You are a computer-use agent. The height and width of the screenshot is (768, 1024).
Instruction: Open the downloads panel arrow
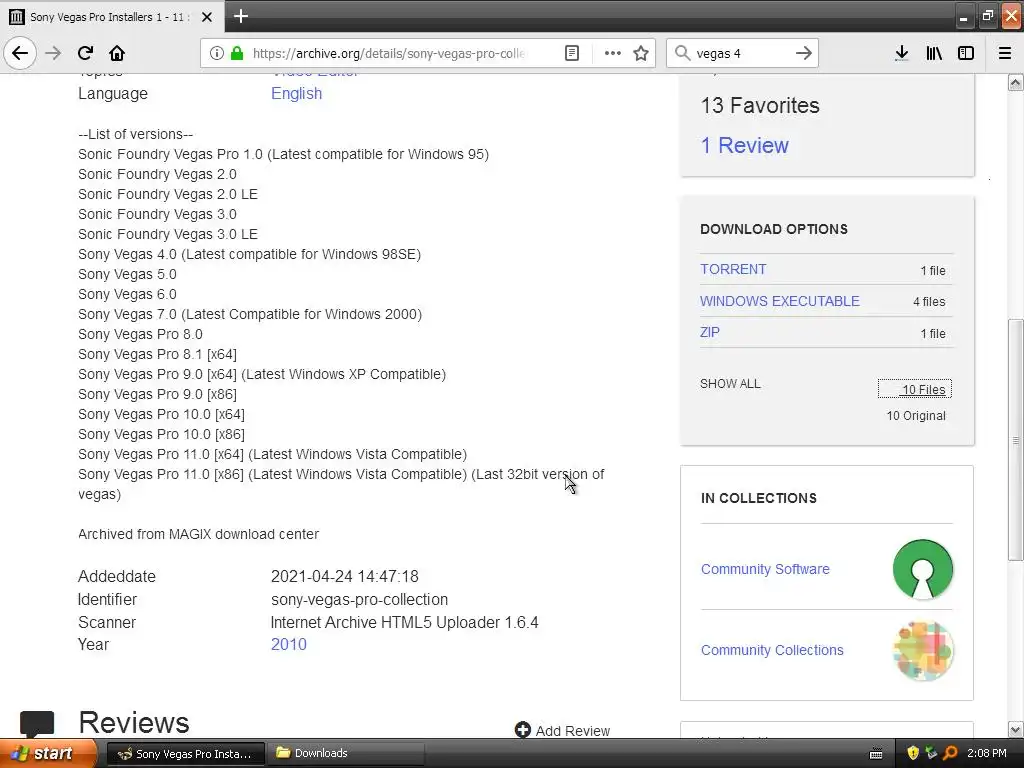pos(902,53)
